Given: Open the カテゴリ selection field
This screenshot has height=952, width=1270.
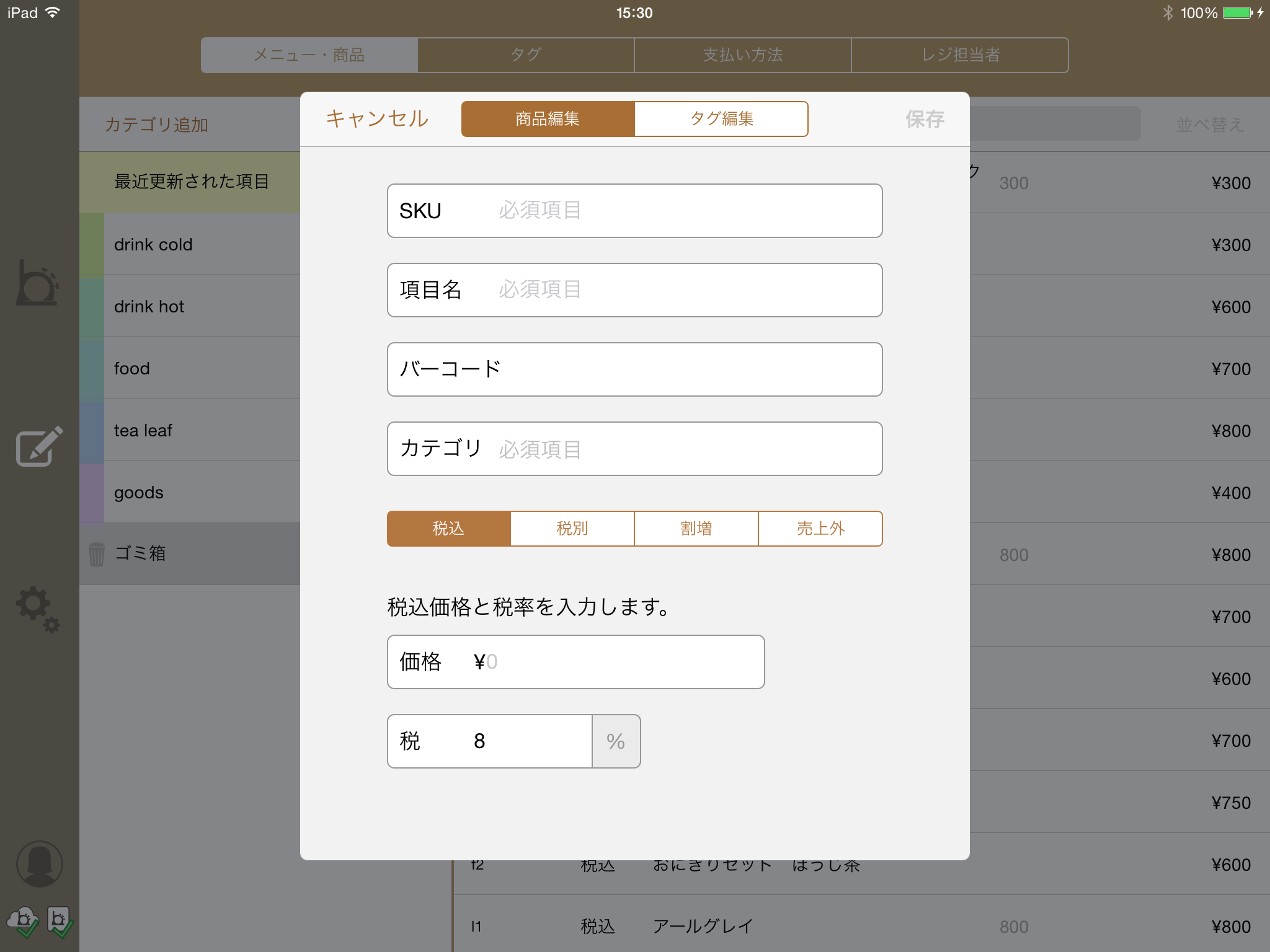Looking at the screenshot, I should pos(635,449).
